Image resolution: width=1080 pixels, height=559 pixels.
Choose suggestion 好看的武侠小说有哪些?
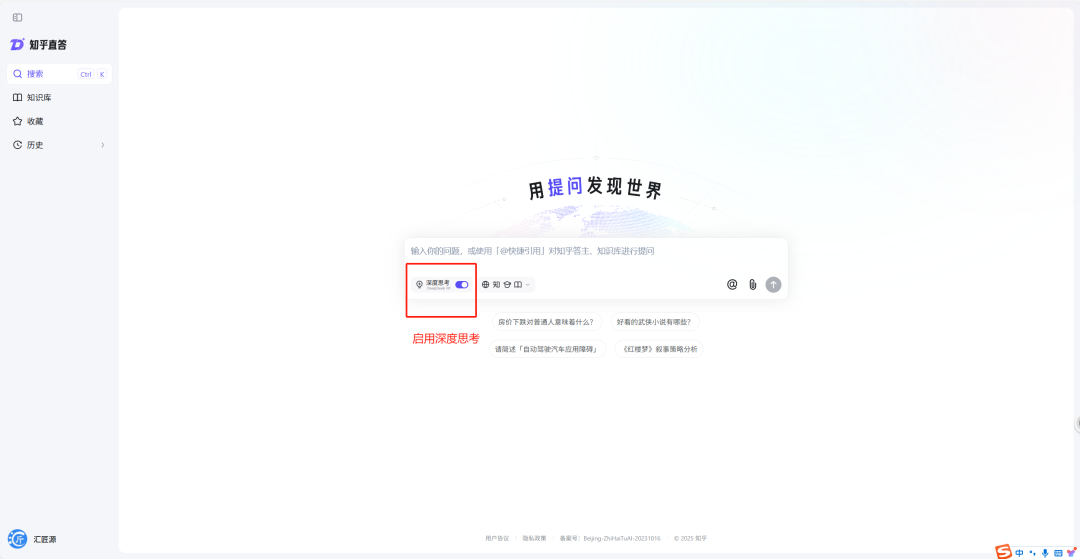tap(654, 321)
